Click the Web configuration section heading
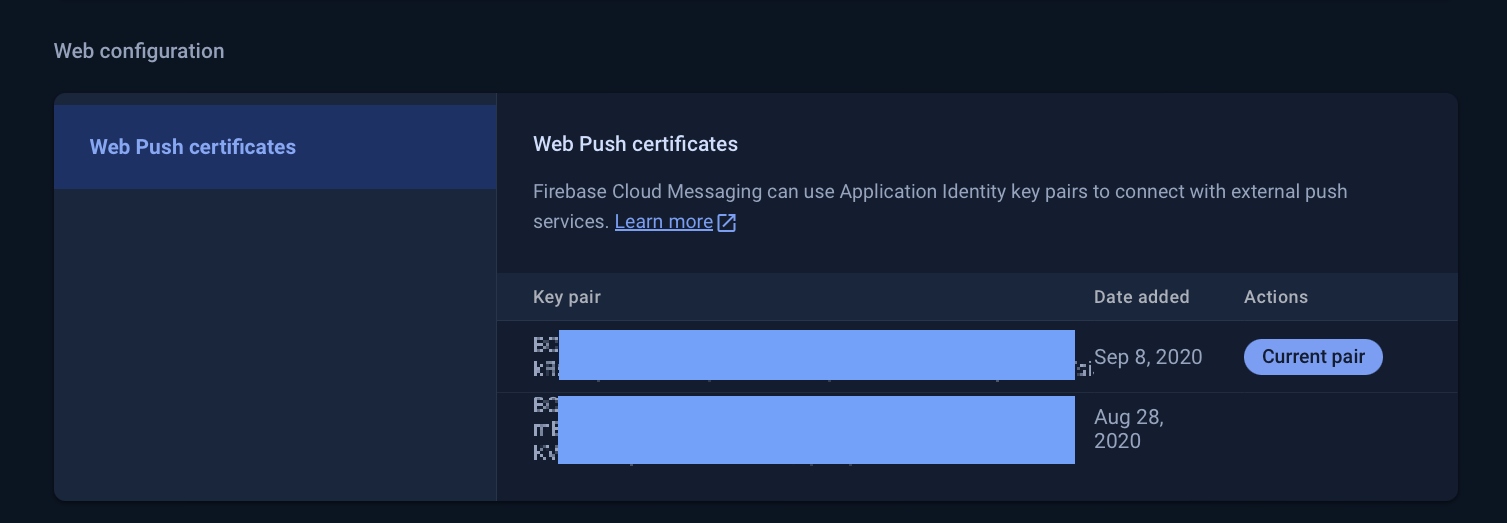 click(x=139, y=51)
